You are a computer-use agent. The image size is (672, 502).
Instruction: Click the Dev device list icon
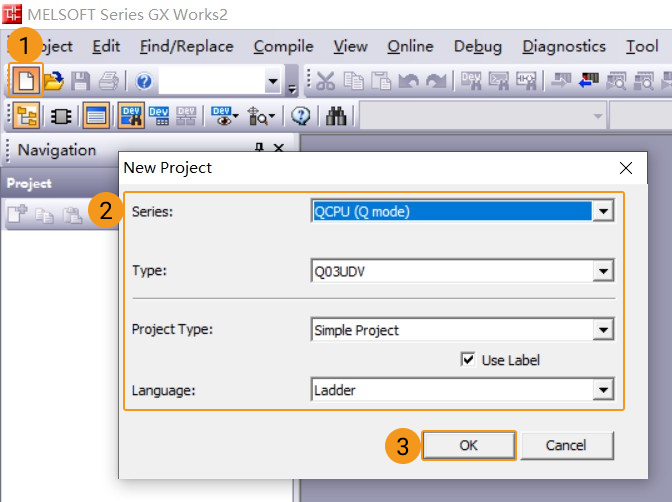coord(159,116)
